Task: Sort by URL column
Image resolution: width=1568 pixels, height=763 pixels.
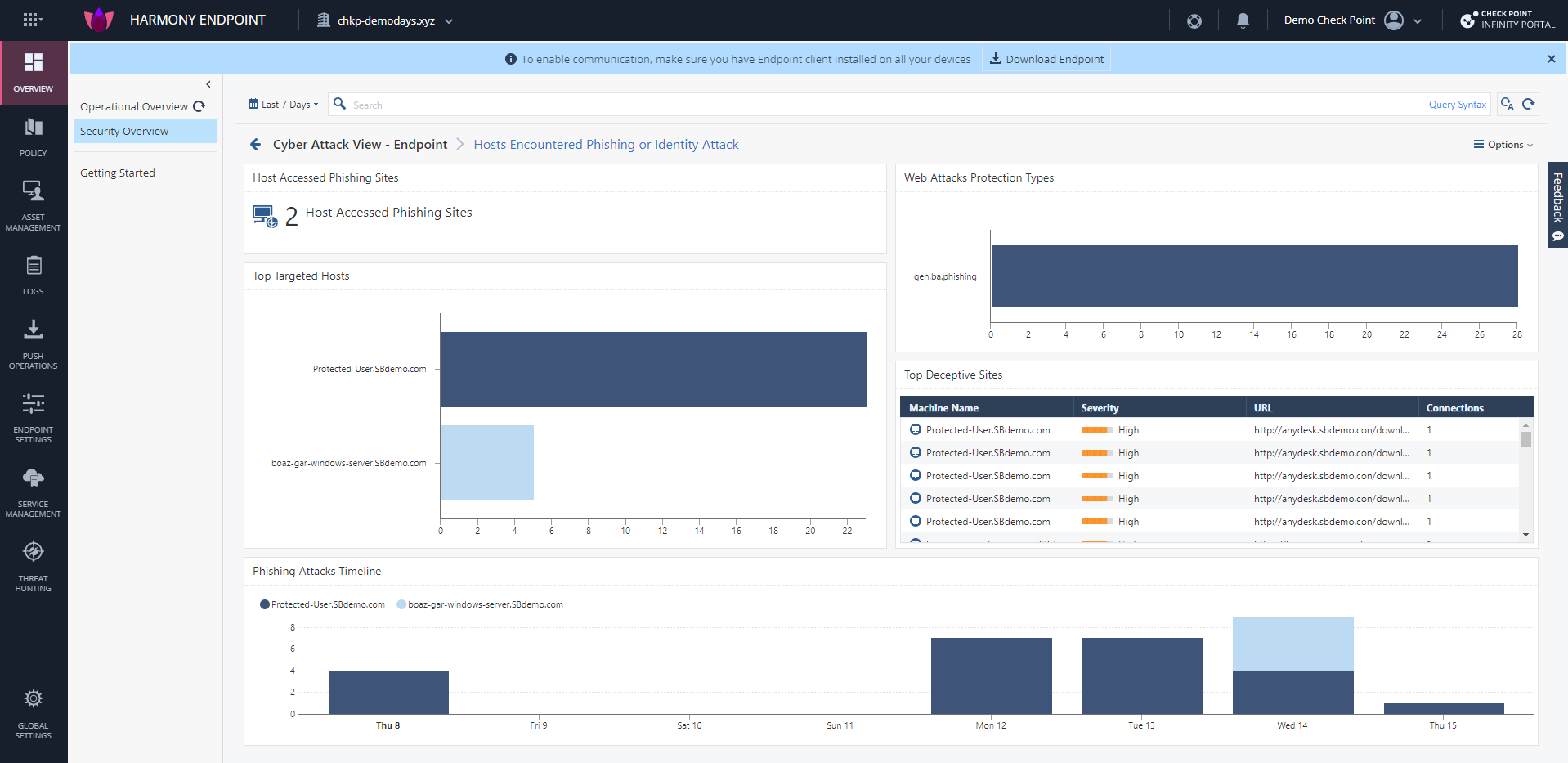Action: point(1333,407)
